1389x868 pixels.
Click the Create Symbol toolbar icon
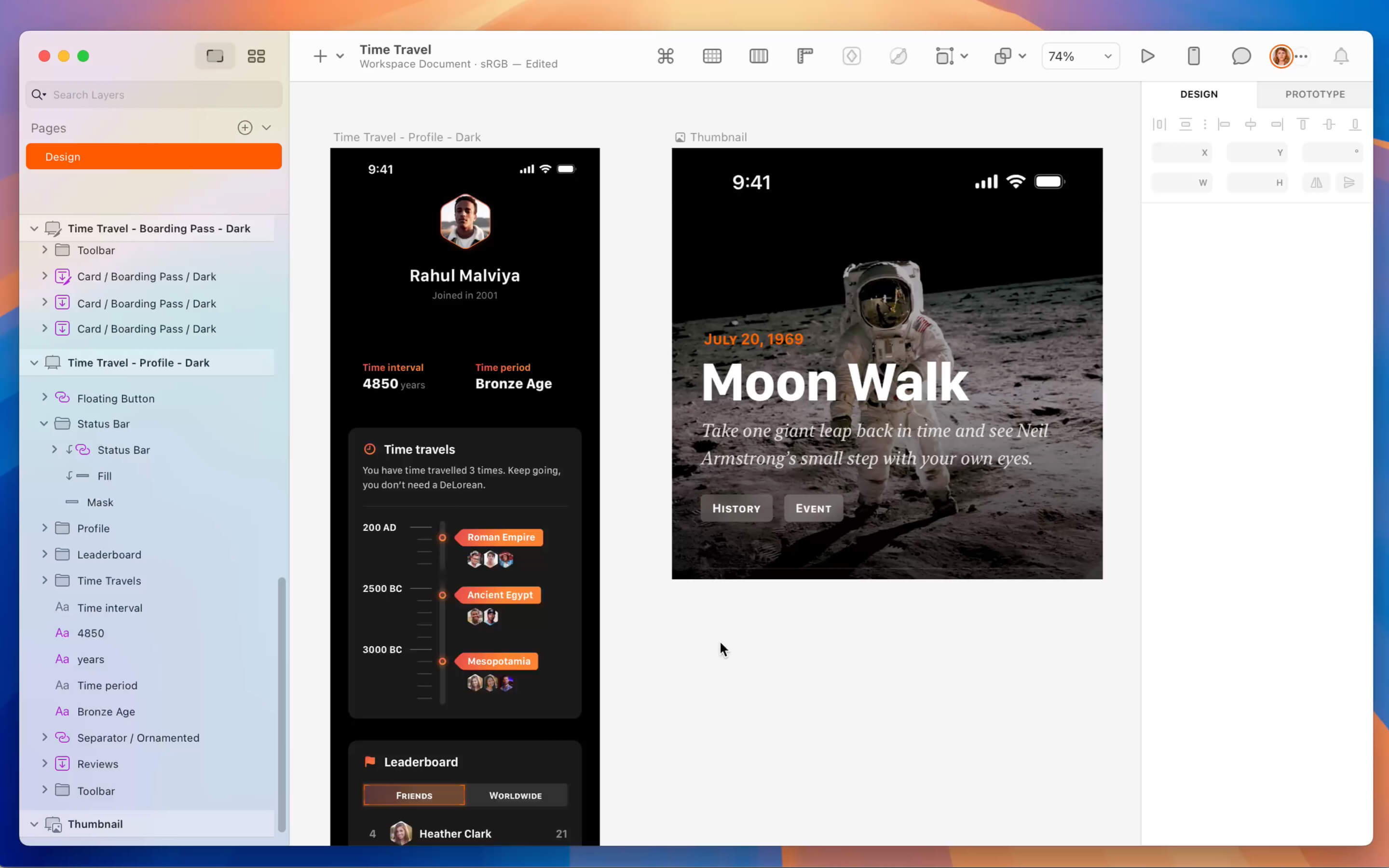(x=851, y=56)
